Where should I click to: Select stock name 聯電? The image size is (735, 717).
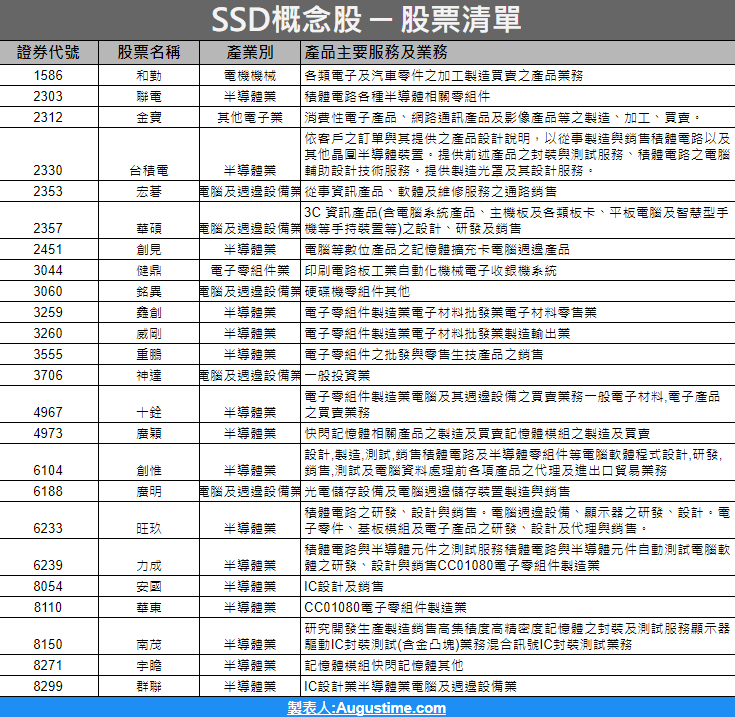(149, 97)
